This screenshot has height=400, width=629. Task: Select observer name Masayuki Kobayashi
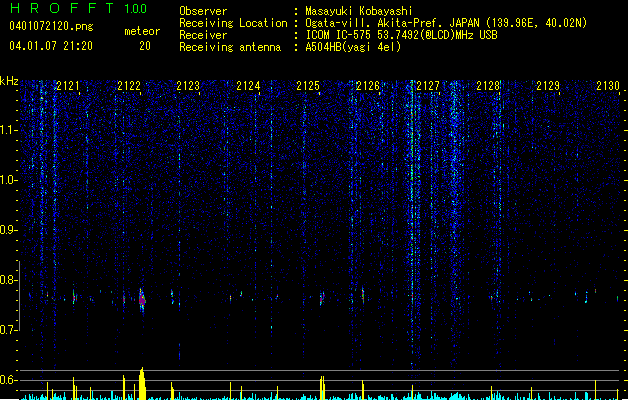[359, 11]
